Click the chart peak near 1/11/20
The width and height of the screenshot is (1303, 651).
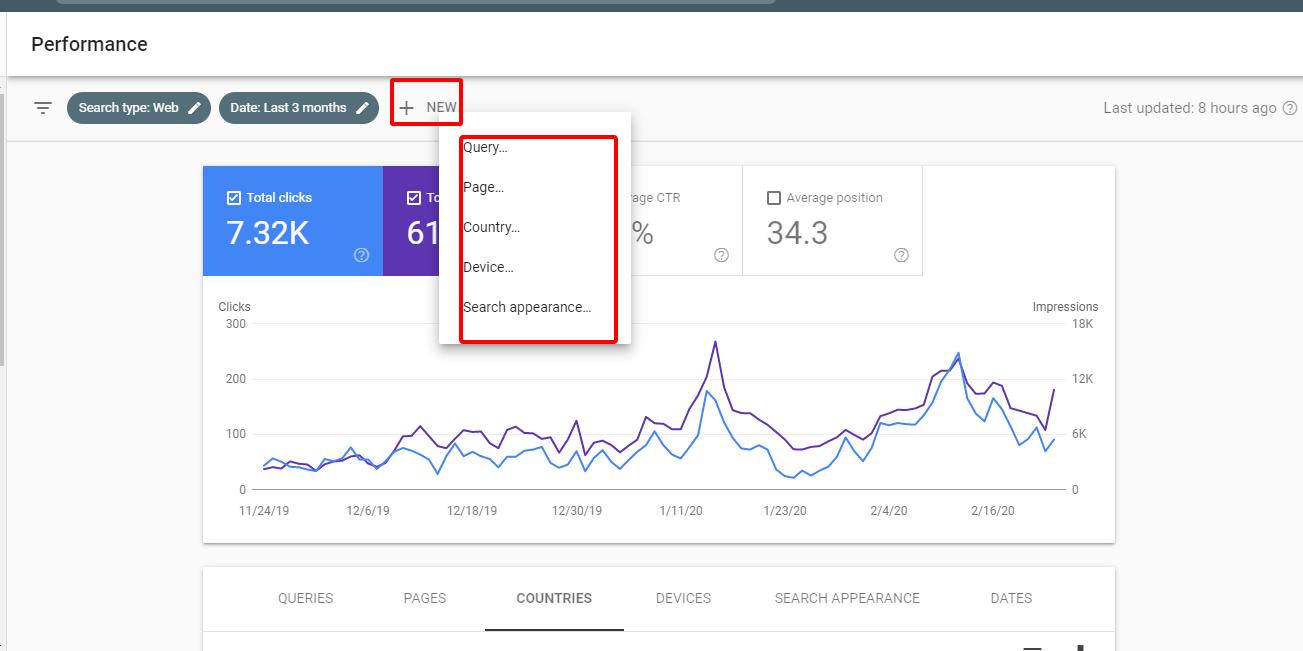point(715,342)
